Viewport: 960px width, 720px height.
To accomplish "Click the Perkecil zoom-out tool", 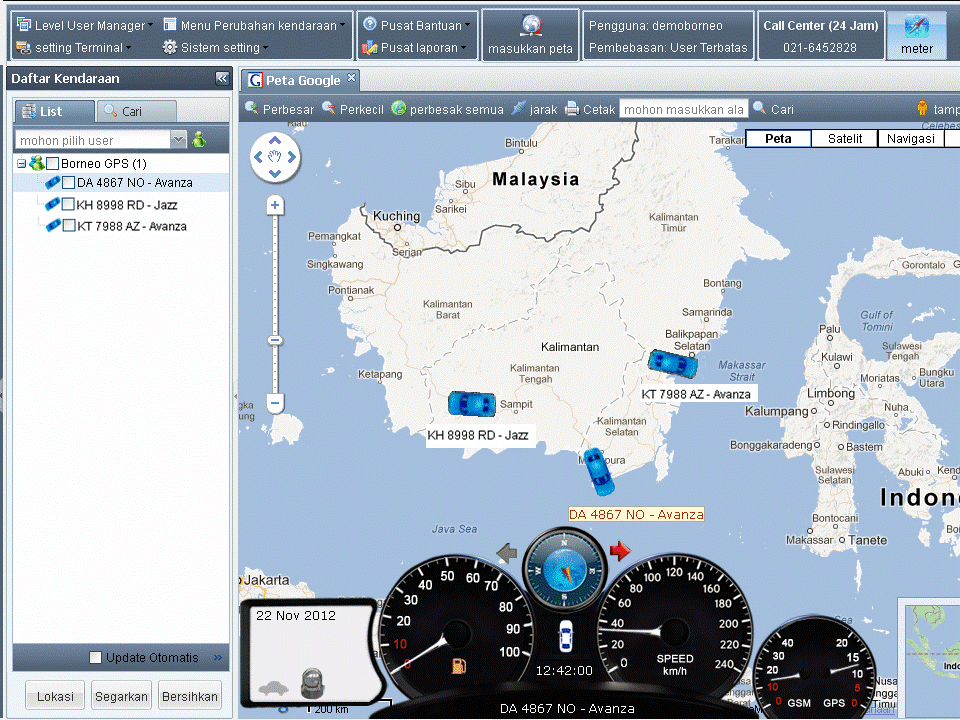I will click(353, 109).
